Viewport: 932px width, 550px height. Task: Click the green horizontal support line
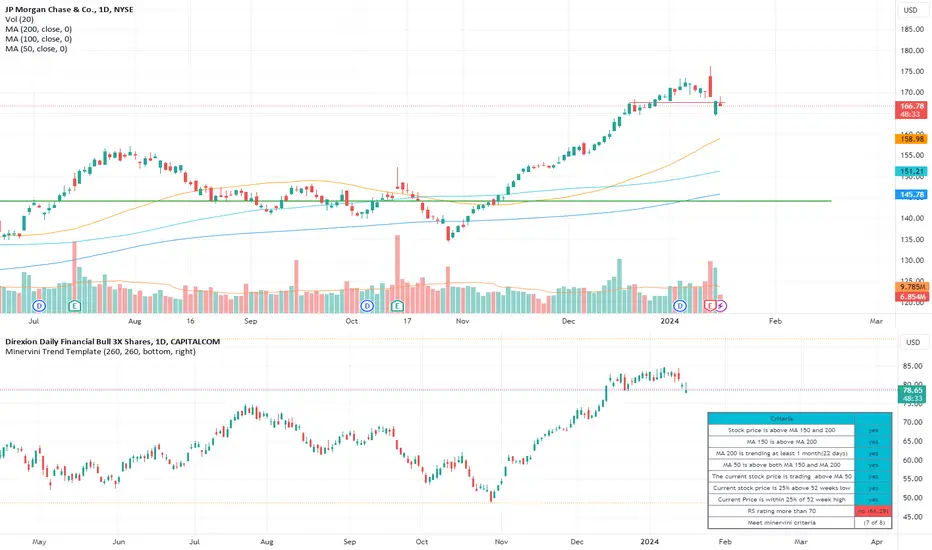coord(415,201)
